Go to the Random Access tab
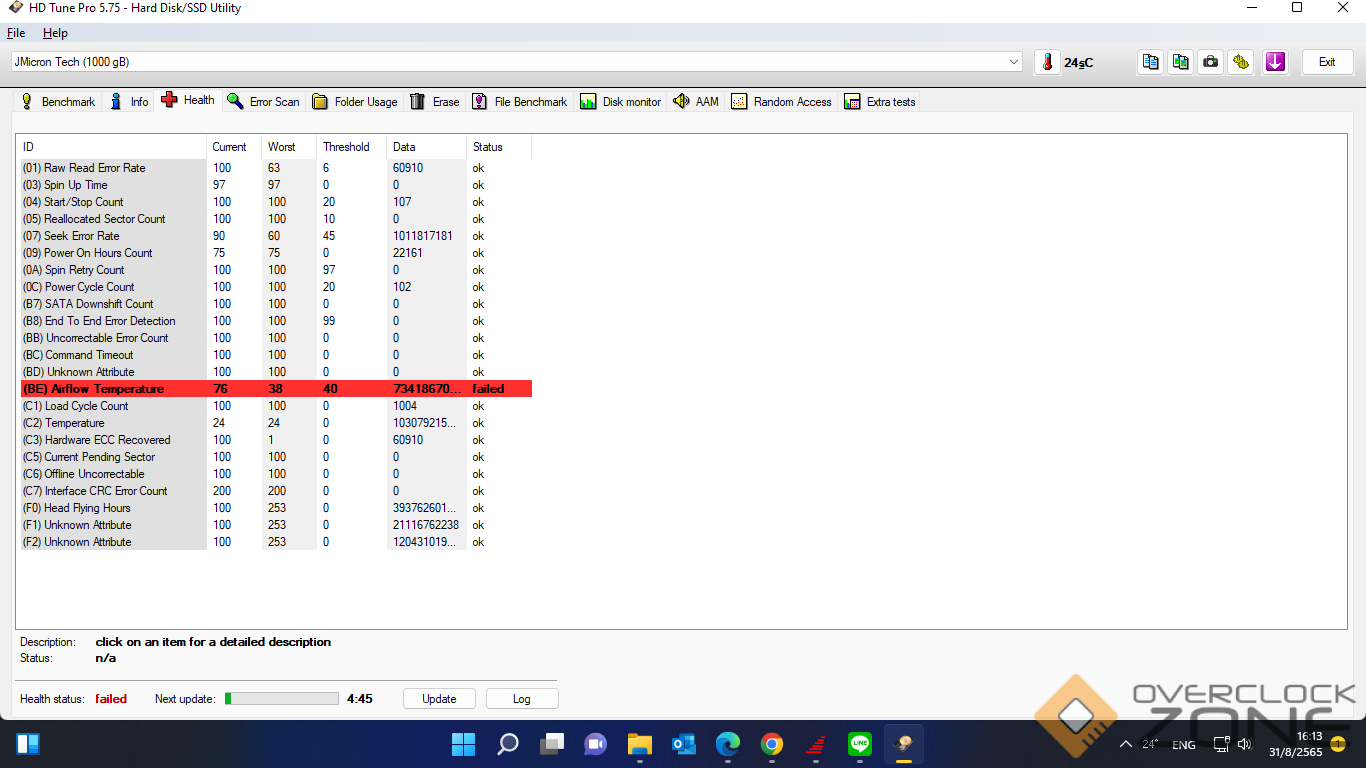 tap(781, 101)
